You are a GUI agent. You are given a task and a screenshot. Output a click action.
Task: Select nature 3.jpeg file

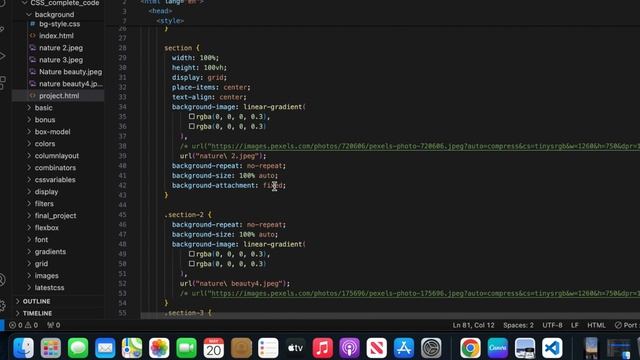(61, 60)
